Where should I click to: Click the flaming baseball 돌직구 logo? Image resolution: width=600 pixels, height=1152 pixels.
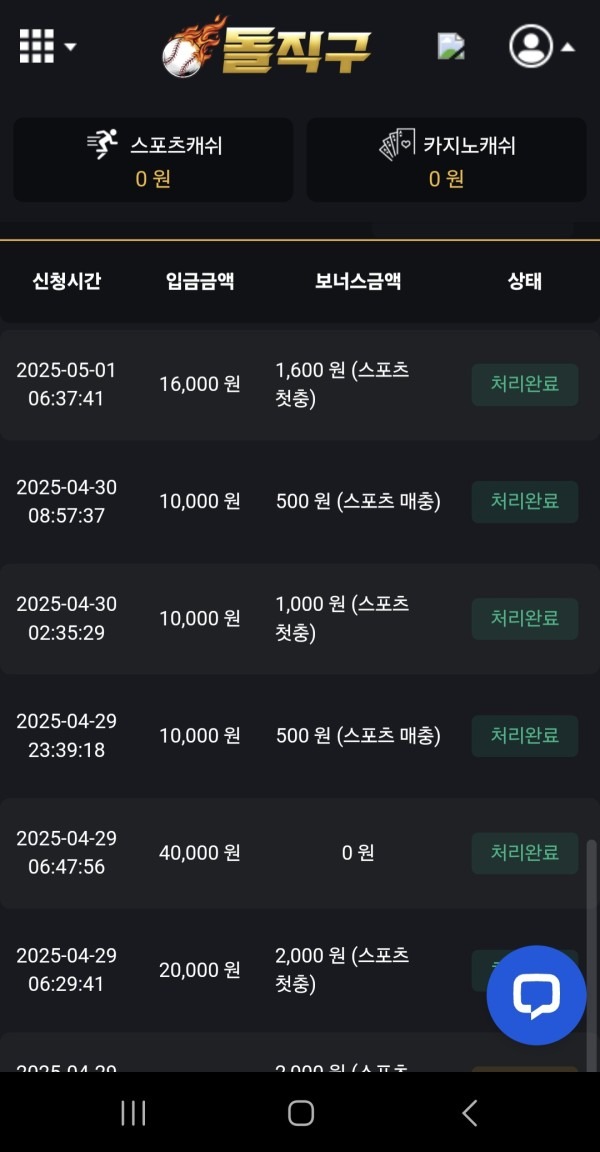coord(270,47)
